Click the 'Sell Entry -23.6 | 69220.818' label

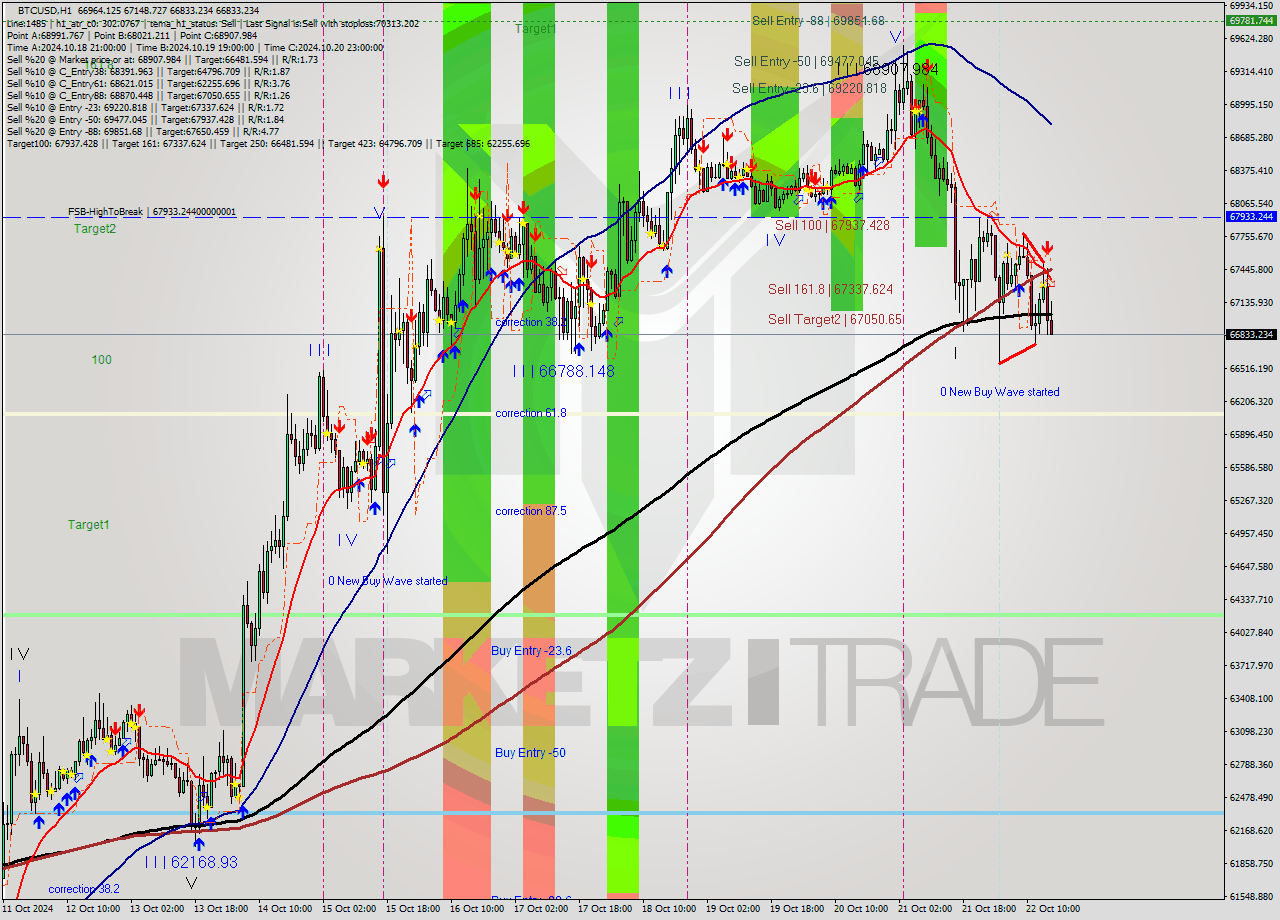point(810,89)
